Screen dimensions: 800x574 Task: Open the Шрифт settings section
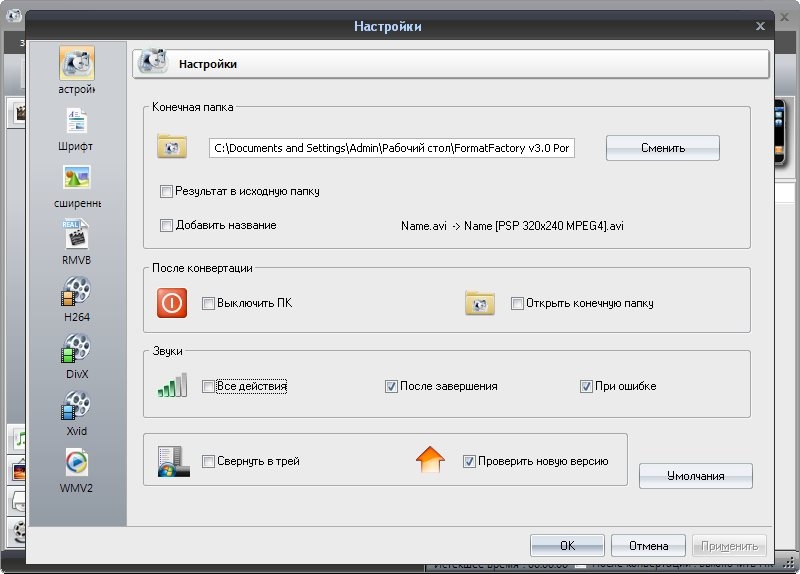[76, 122]
